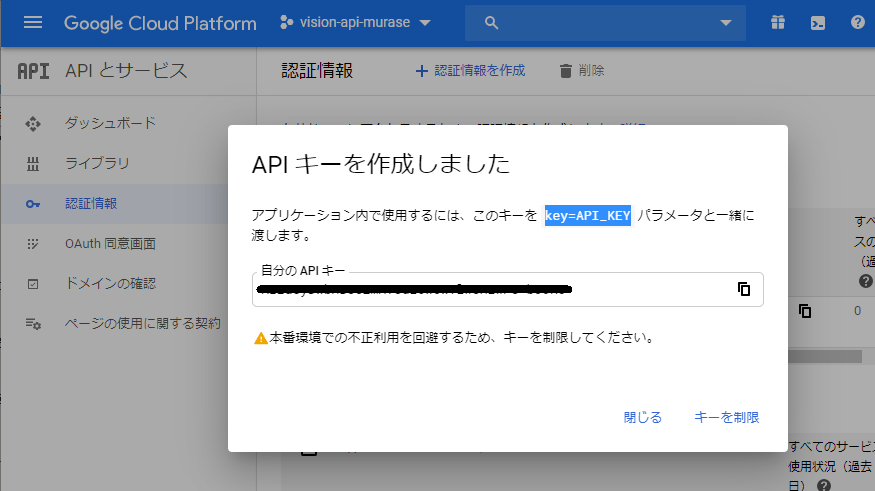The image size is (875, 491).
Task: Open the vision-api-murase project selector
Action: click(356, 22)
